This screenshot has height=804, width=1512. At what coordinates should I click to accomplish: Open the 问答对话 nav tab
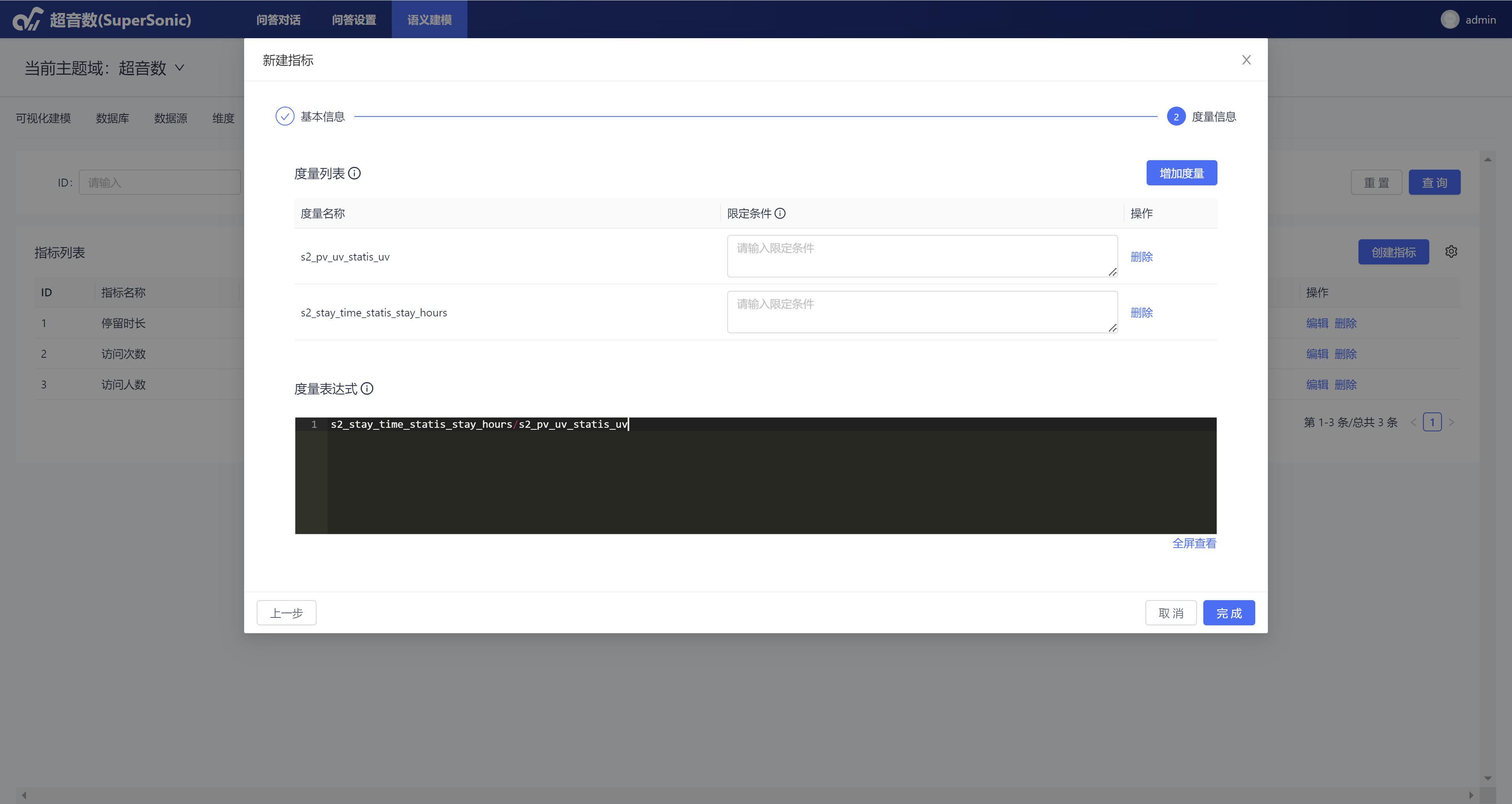click(x=278, y=19)
